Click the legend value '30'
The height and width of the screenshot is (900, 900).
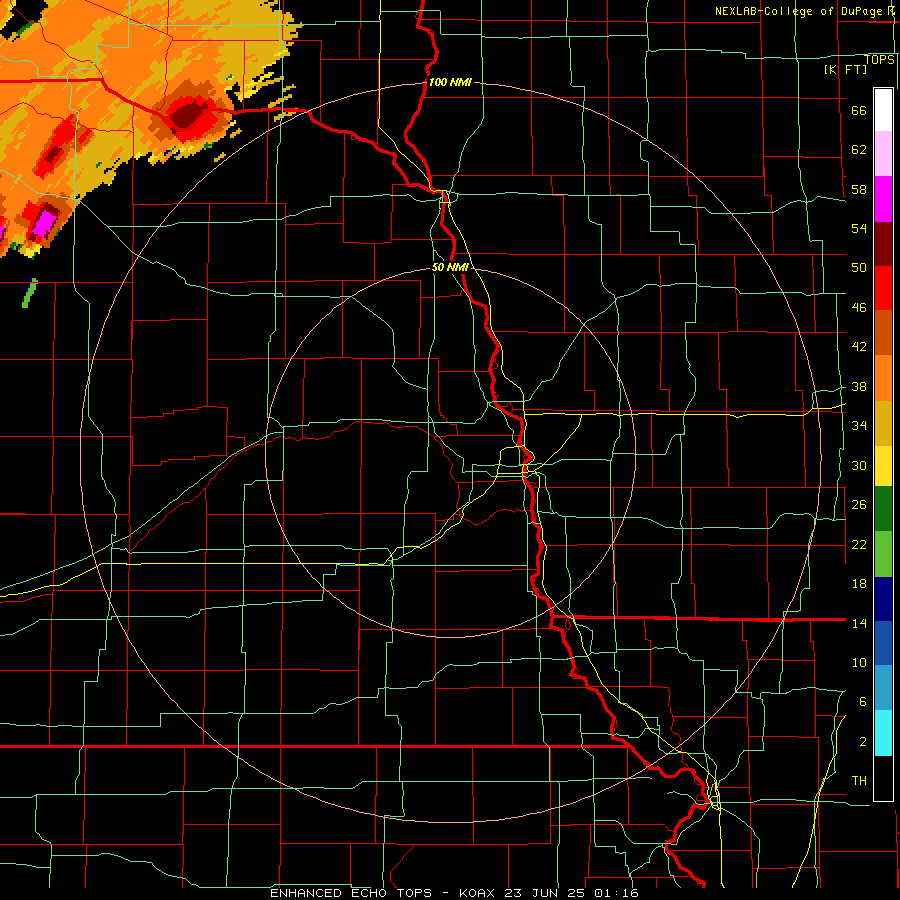pos(859,465)
